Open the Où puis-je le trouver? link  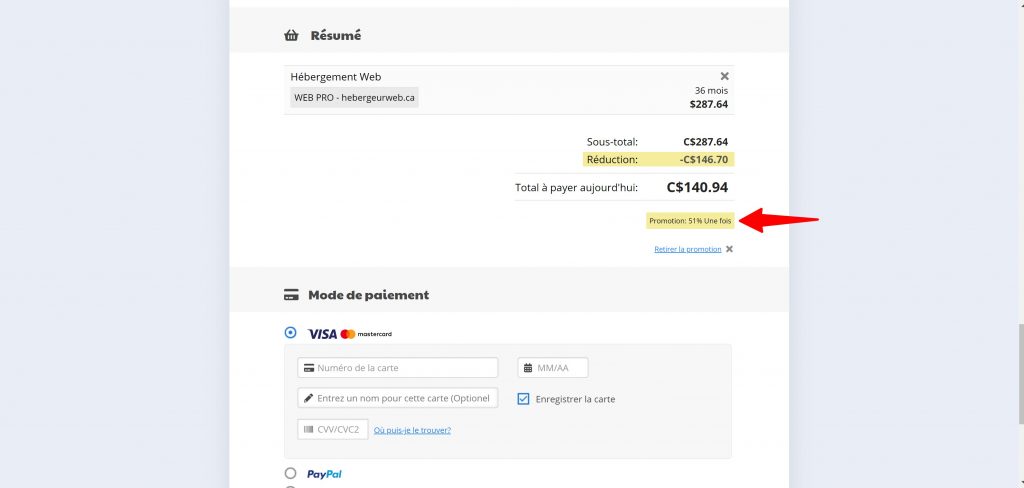(412, 430)
